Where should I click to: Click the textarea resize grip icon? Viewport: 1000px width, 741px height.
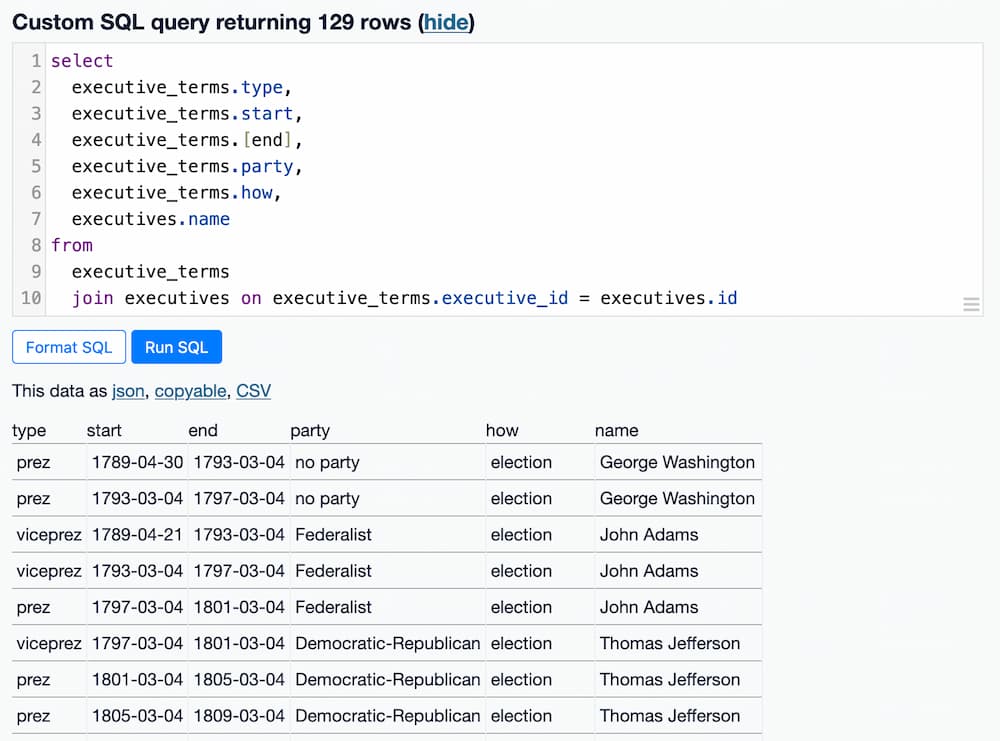click(x=971, y=304)
